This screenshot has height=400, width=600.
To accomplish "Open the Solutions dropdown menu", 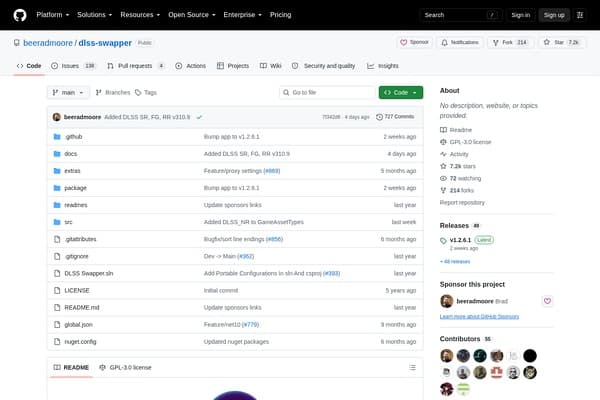I will pyautogui.click(x=95, y=15).
